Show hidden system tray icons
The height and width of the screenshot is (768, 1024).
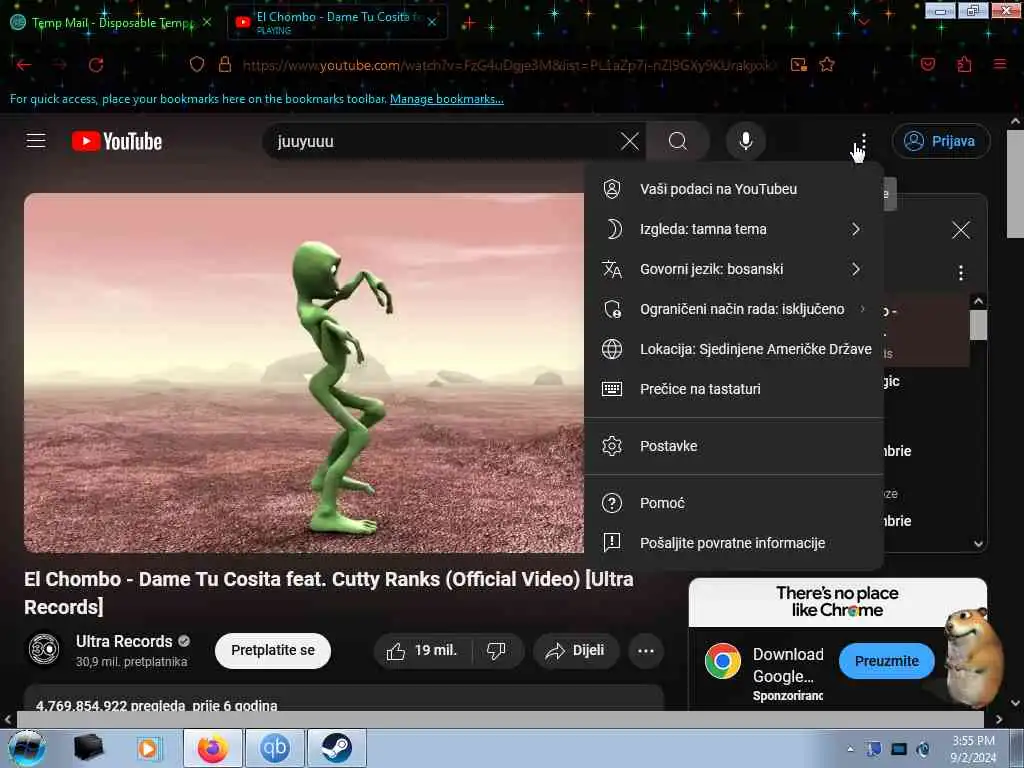850,749
